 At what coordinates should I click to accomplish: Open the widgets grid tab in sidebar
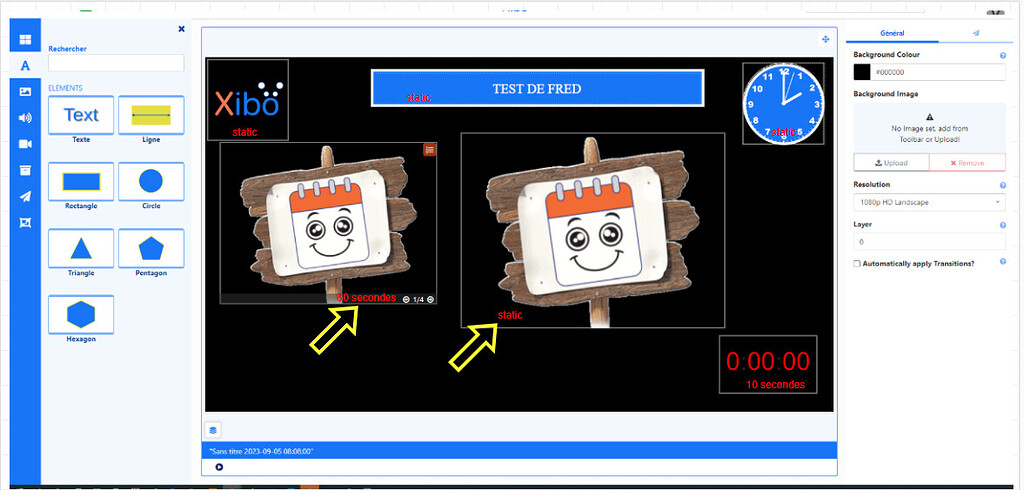click(25, 40)
